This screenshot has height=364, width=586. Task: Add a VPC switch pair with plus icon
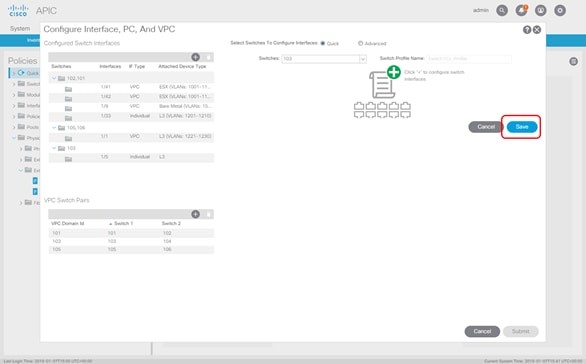pyautogui.click(x=195, y=214)
